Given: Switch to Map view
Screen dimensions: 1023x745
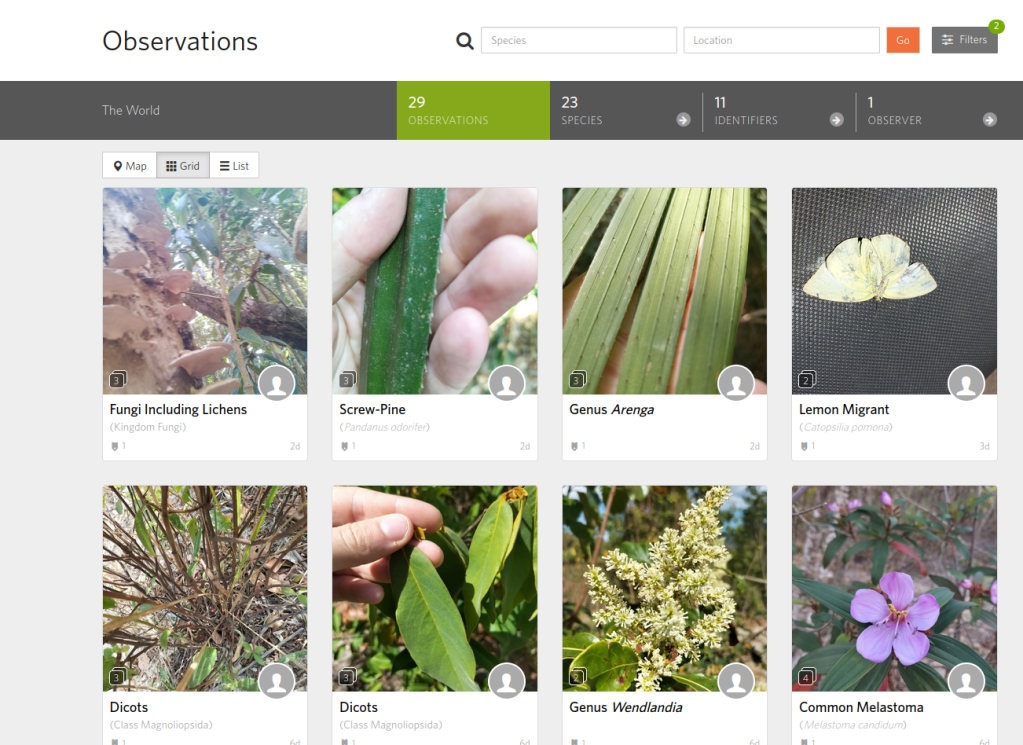Looking at the screenshot, I should coord(130,166).
